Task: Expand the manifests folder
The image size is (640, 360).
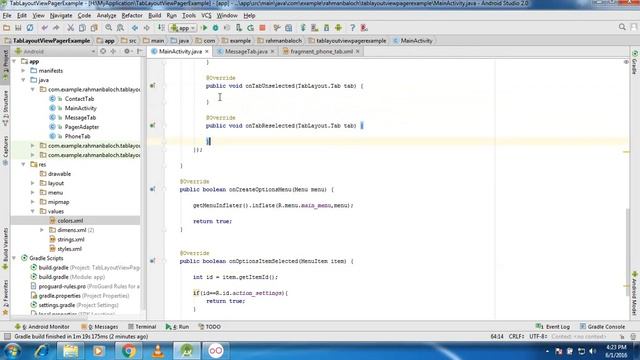Action: click(x=24, y=71)
